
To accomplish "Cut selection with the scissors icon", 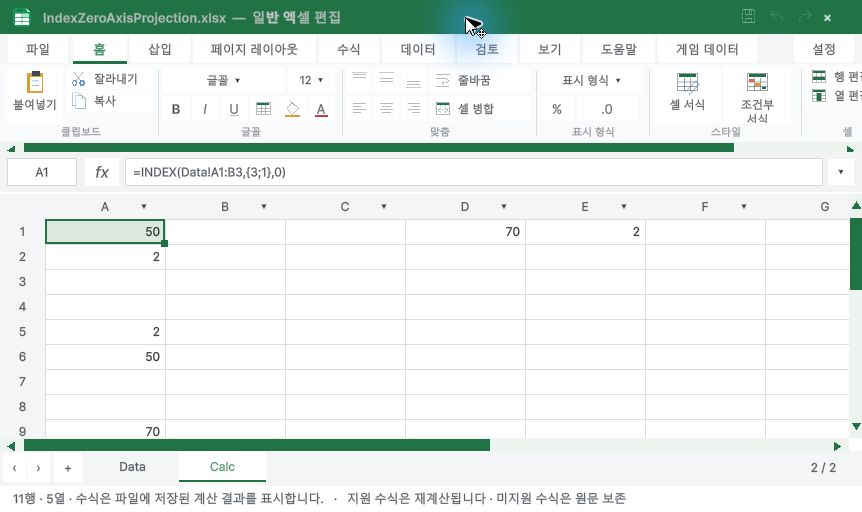I will [79, 79].
